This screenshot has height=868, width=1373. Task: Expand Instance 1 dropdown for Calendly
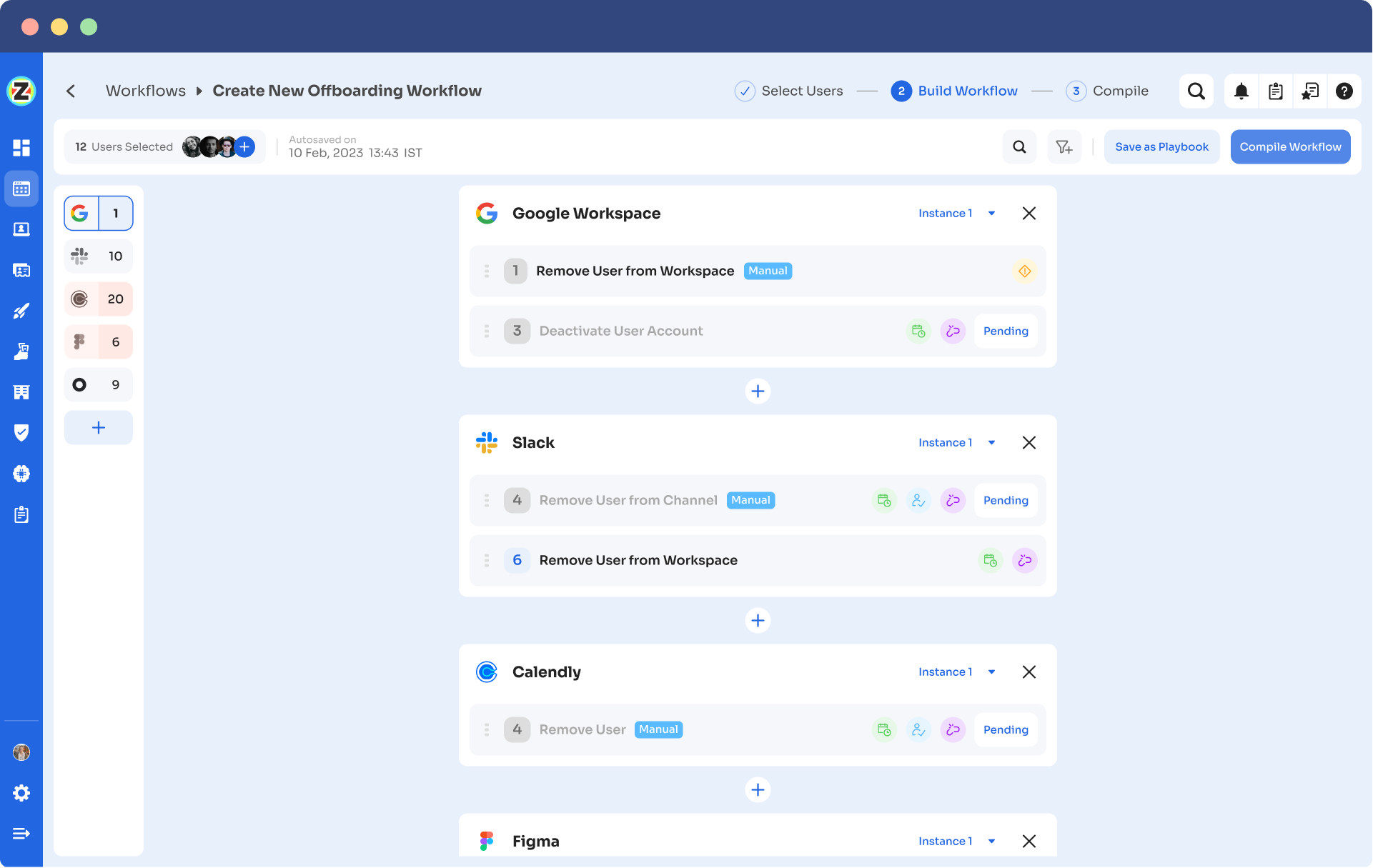990,672
